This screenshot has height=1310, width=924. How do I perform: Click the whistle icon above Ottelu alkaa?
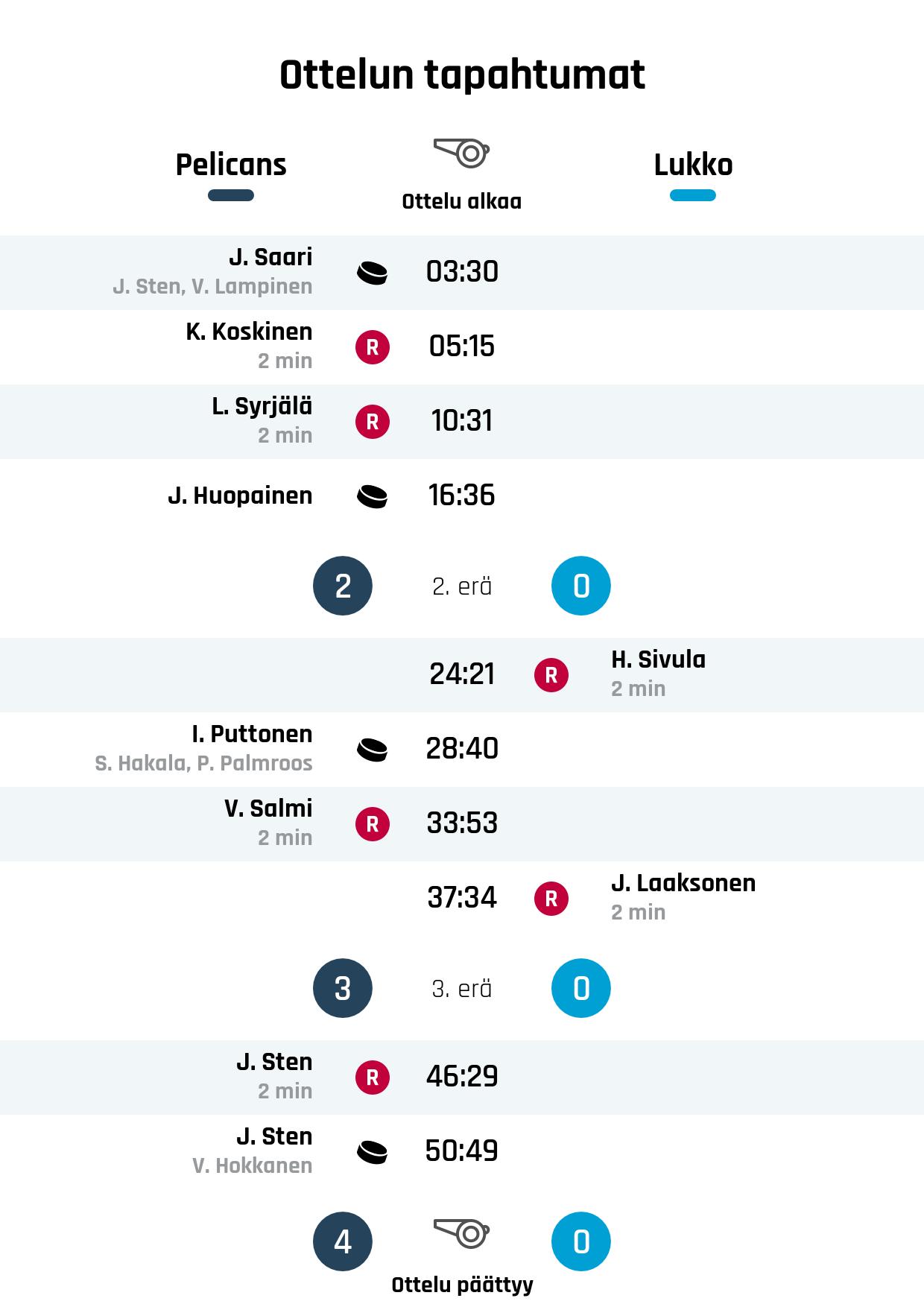(x=461, y=153)
